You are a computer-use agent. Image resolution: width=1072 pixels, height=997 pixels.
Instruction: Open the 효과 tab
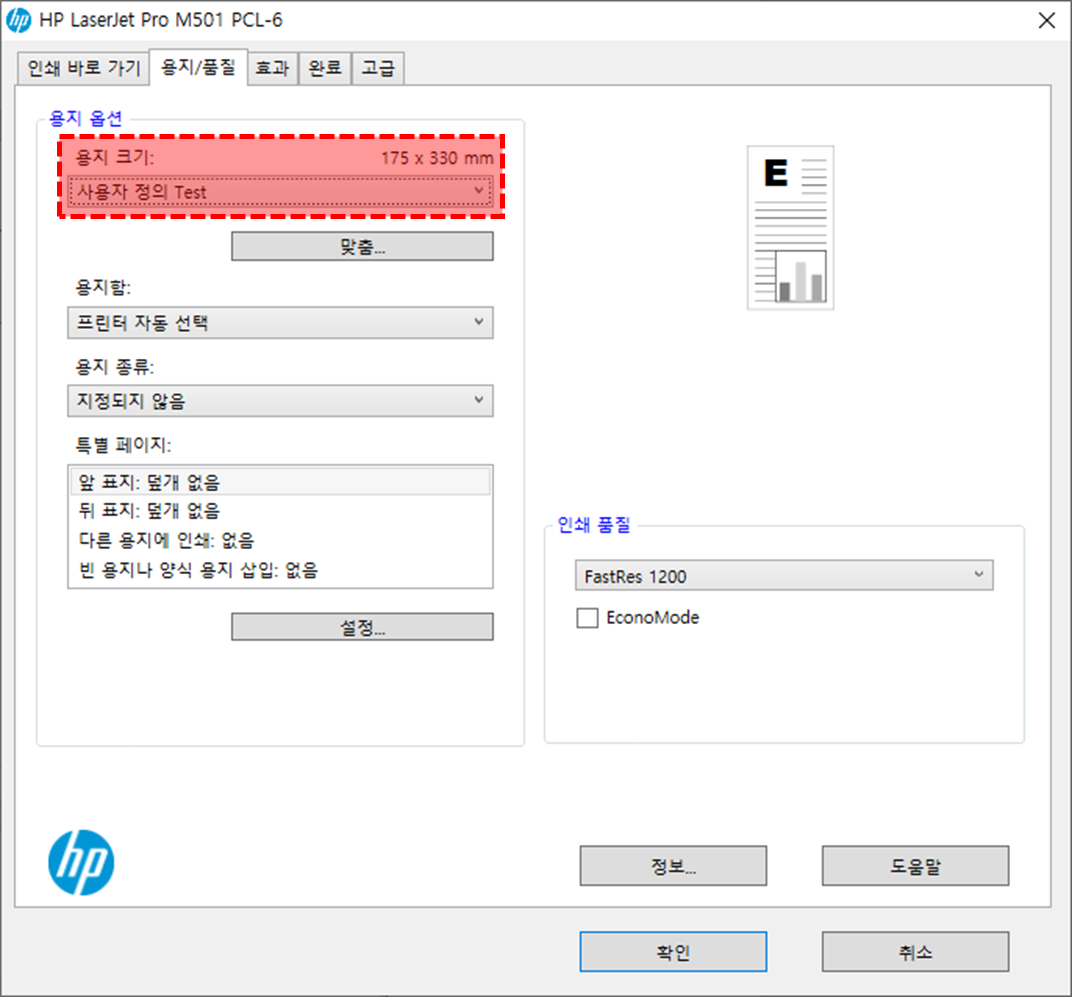[x=272, y=68]
